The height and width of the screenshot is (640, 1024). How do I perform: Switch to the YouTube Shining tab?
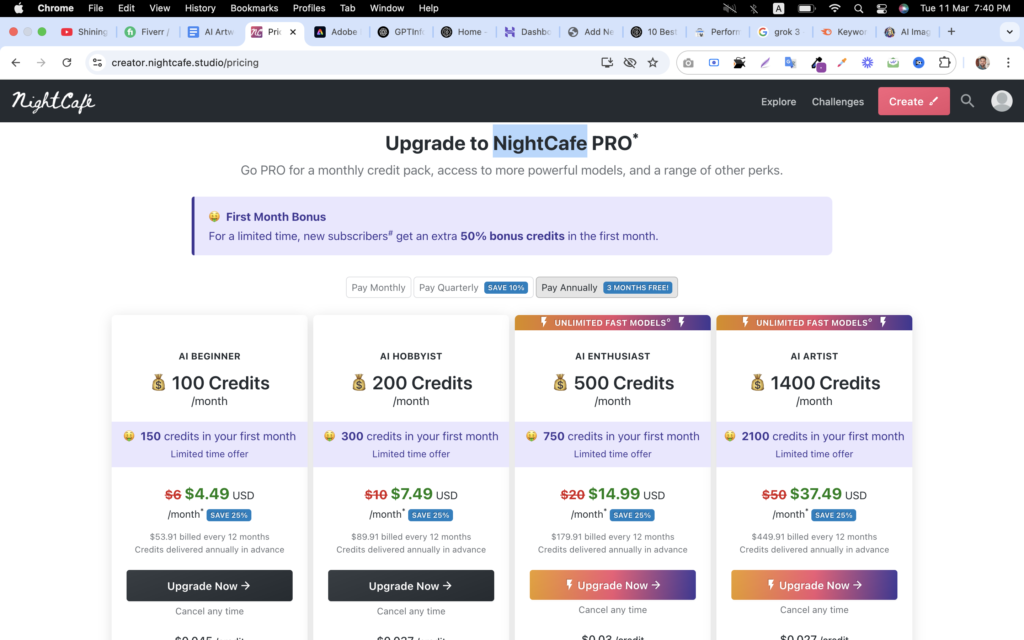pos(84,32)
